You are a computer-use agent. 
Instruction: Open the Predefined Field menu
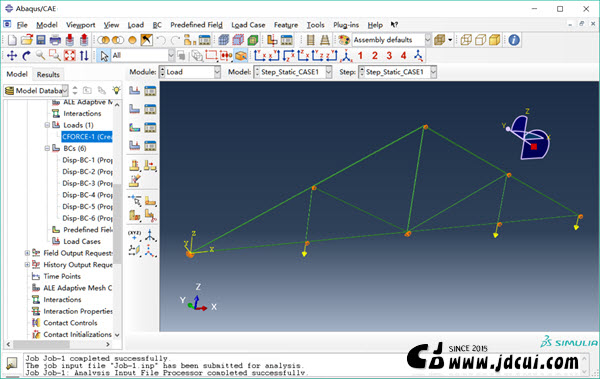pyautogui.click(x=196, y=25)
